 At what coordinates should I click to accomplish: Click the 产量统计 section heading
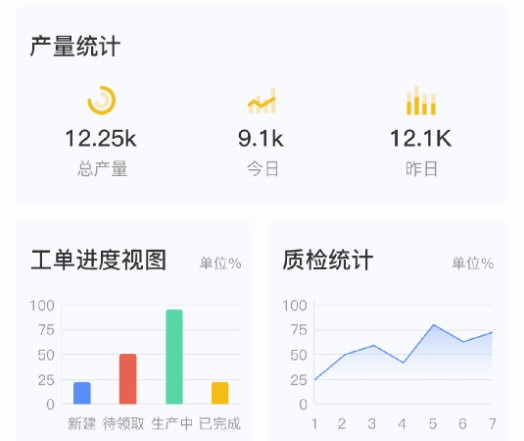tap(75, 46)
